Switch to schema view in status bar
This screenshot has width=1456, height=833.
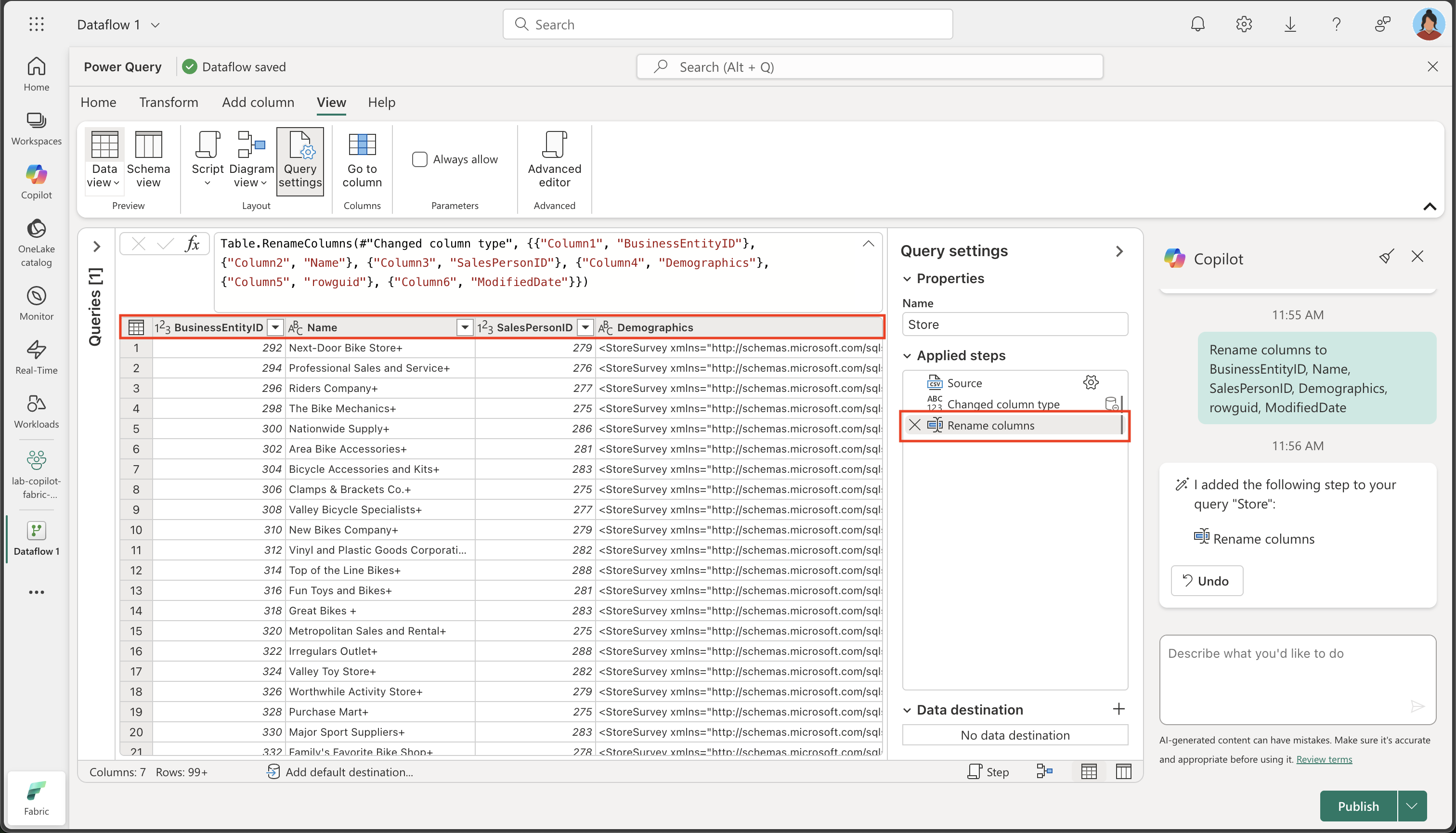[1124, 772]
